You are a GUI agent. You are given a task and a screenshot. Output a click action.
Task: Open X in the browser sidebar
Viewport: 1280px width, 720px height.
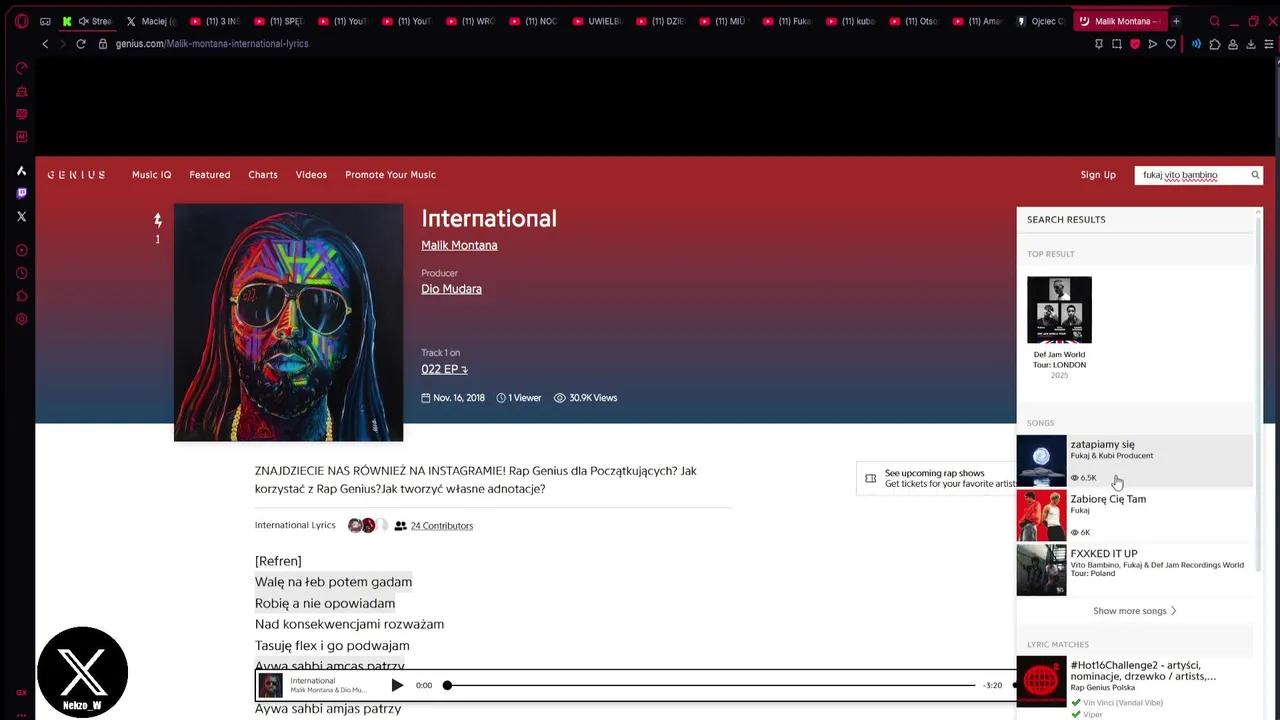[21, 216]
